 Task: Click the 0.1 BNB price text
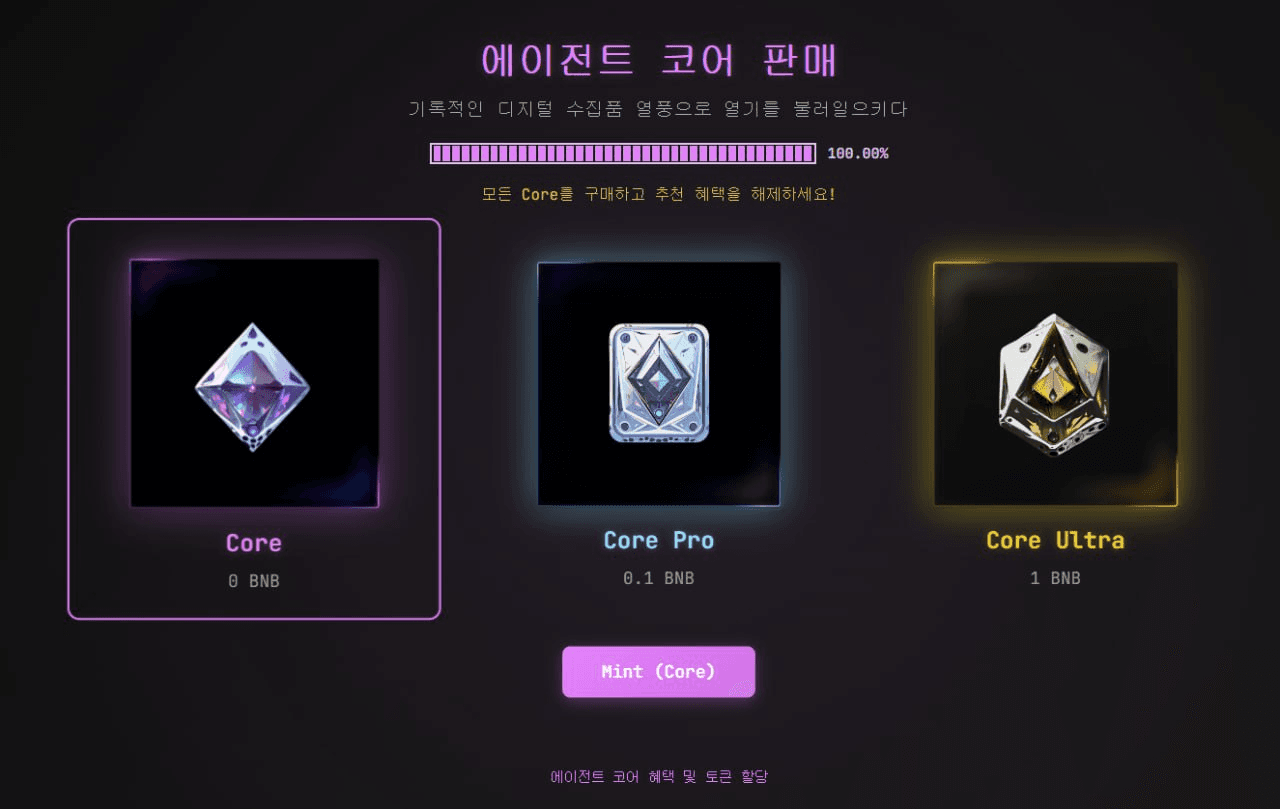[659, 578]
